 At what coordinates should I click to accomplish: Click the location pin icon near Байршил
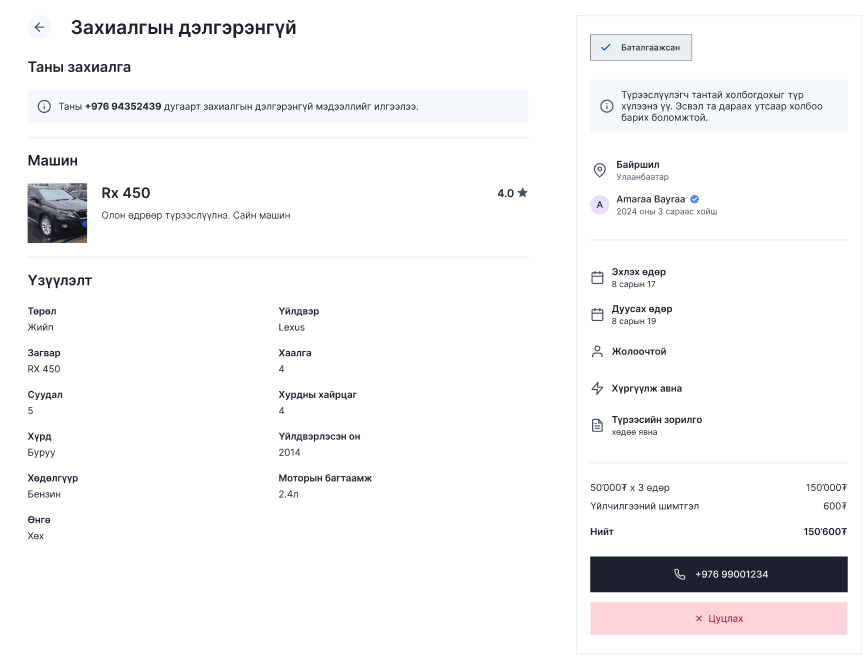point(600,170)
